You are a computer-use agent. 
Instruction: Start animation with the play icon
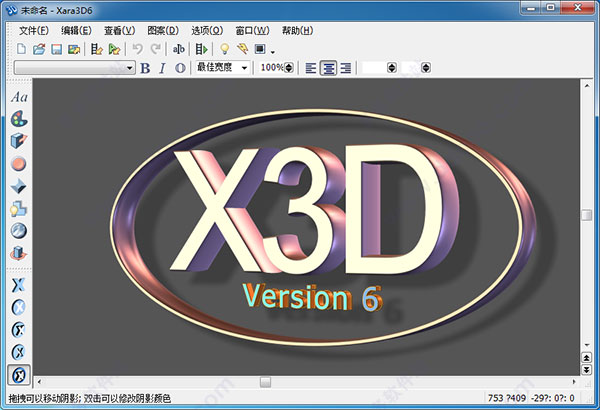201,49
